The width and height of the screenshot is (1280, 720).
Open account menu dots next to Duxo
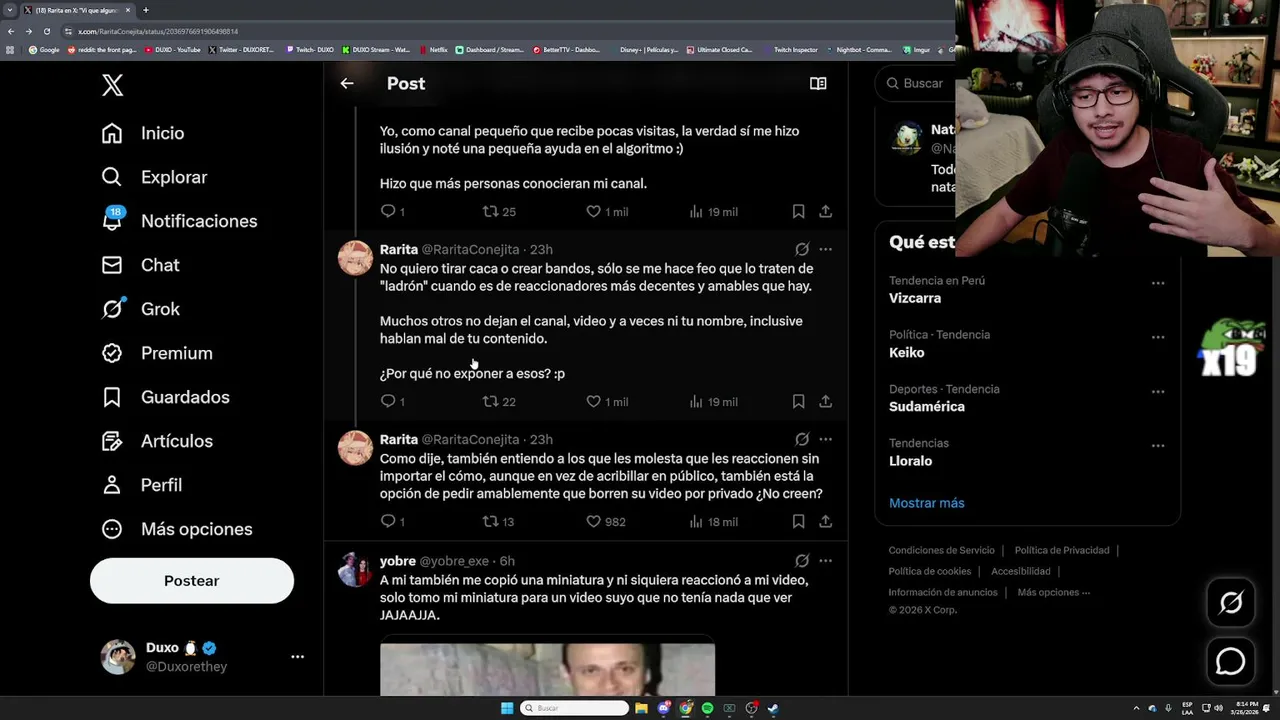297,657
